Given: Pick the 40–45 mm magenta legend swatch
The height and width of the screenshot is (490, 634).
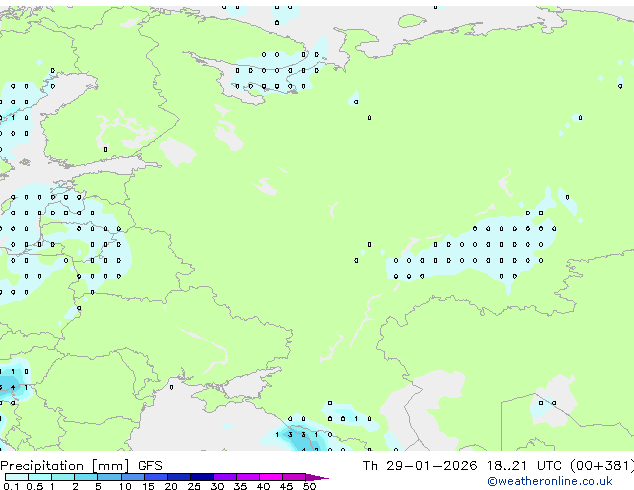Looking at the screenshot, I should (x=271, y=477).
